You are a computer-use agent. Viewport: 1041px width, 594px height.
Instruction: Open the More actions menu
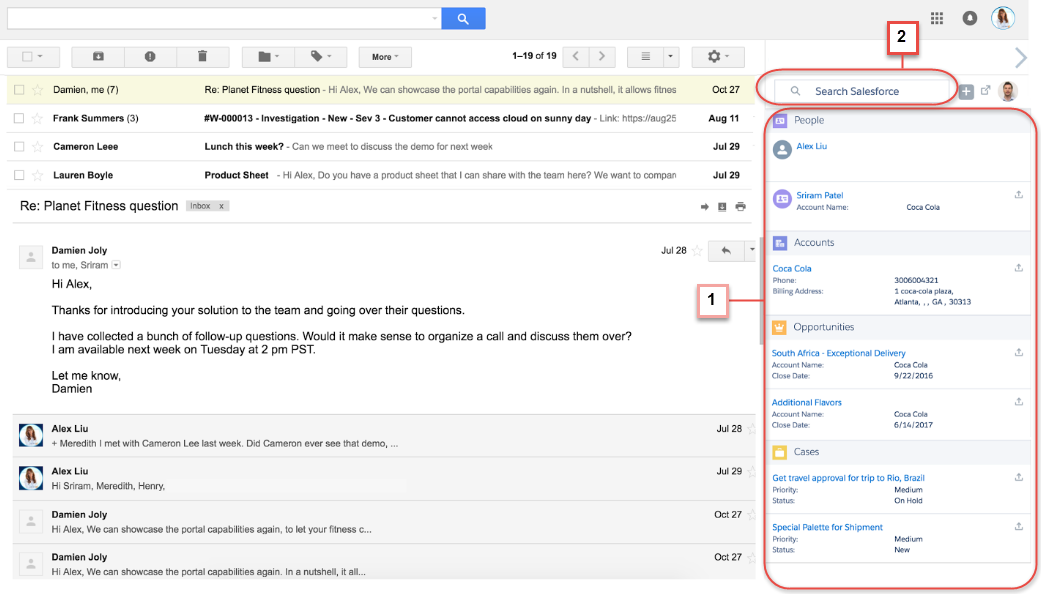point(385,57)
